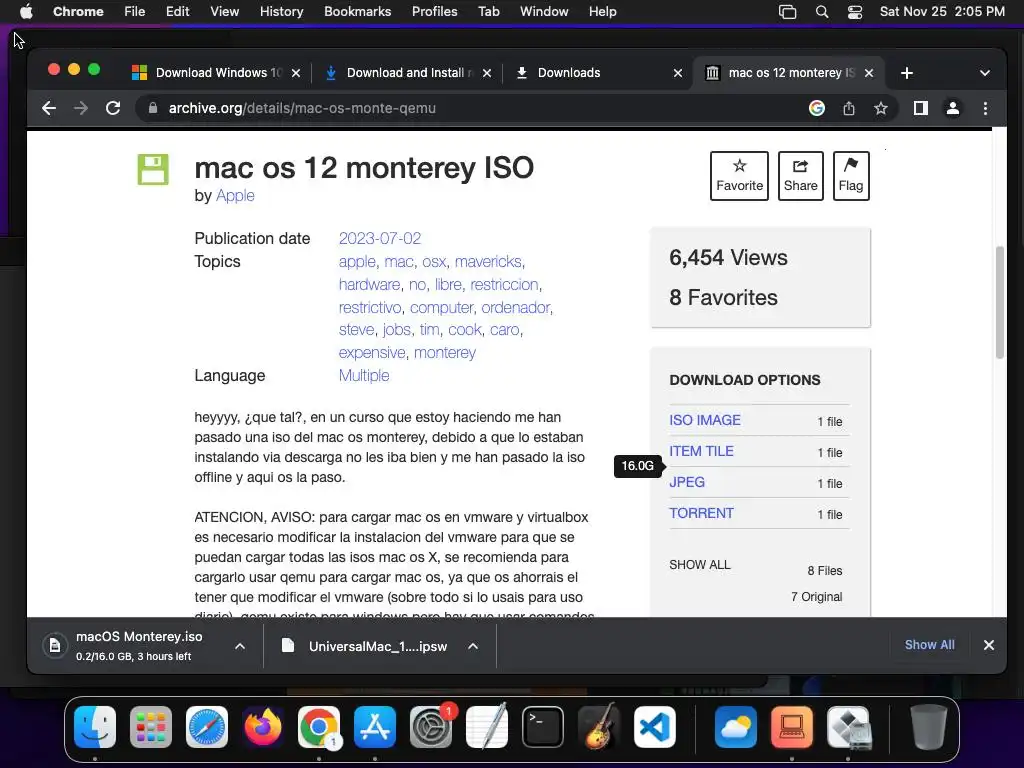Click the forward navigation arrow
This screenshot has width=1024, height=768.
pos(81,108)
